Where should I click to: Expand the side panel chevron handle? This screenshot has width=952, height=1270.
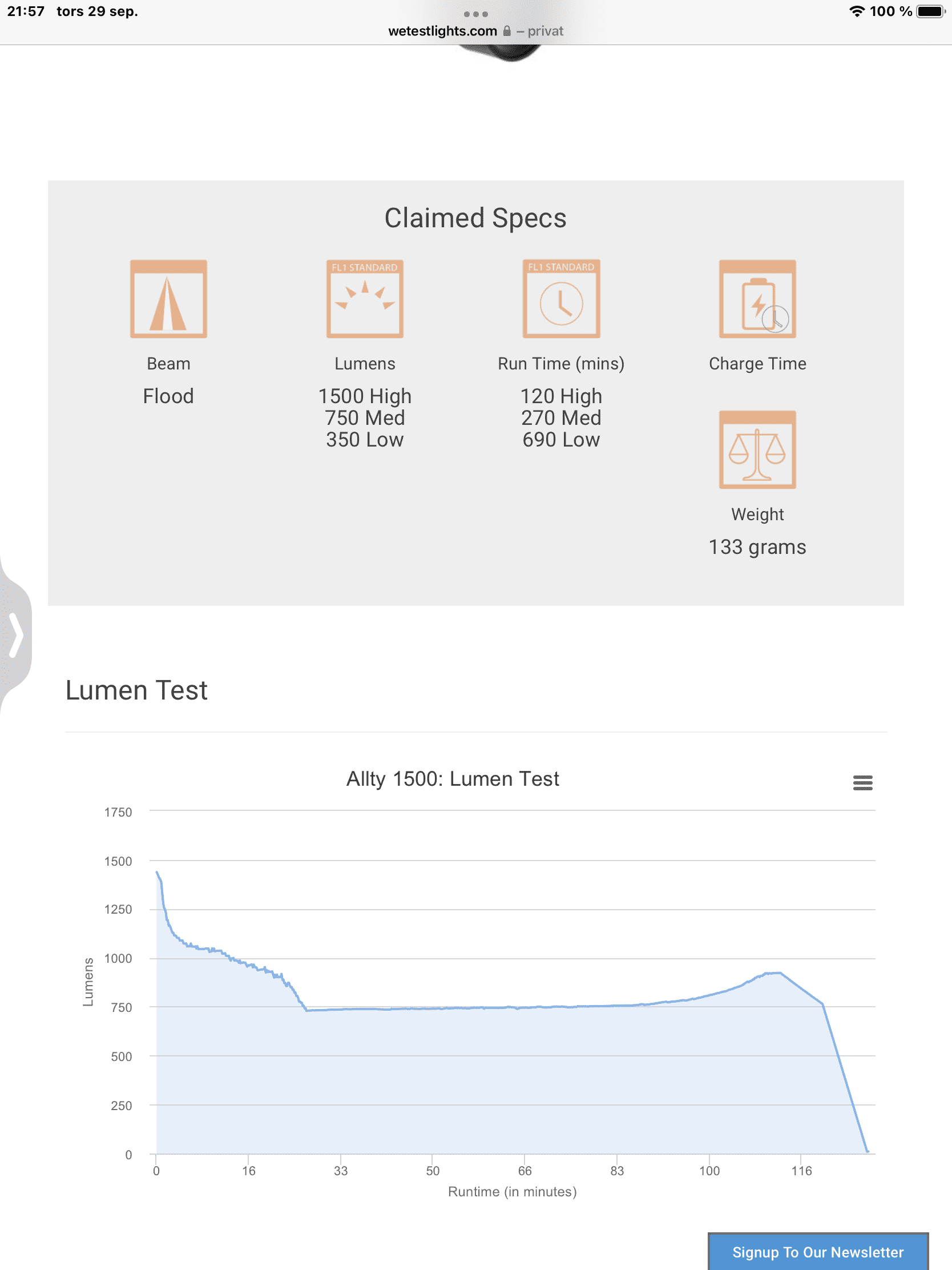click(x=15, y=634)
